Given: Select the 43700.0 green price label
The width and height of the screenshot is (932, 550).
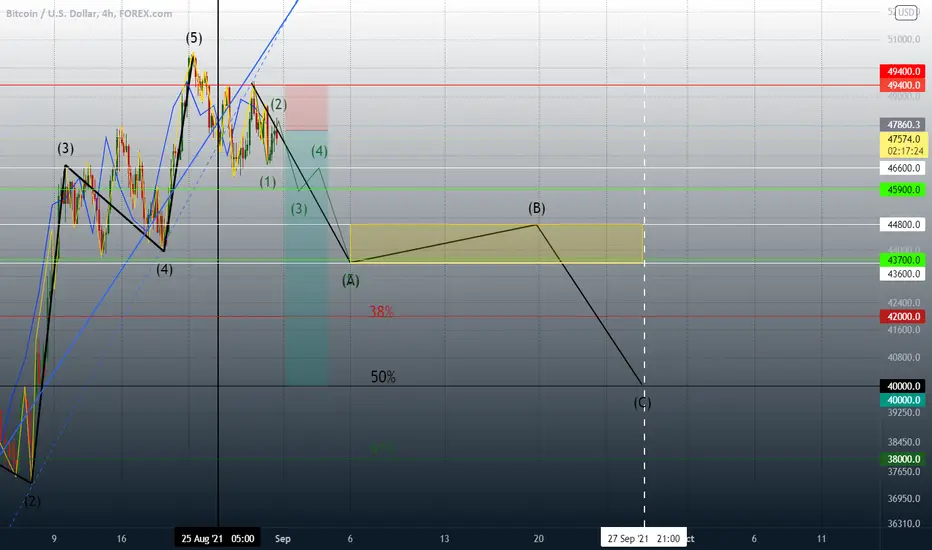Looking at the screenshot, I should [903, 260].
